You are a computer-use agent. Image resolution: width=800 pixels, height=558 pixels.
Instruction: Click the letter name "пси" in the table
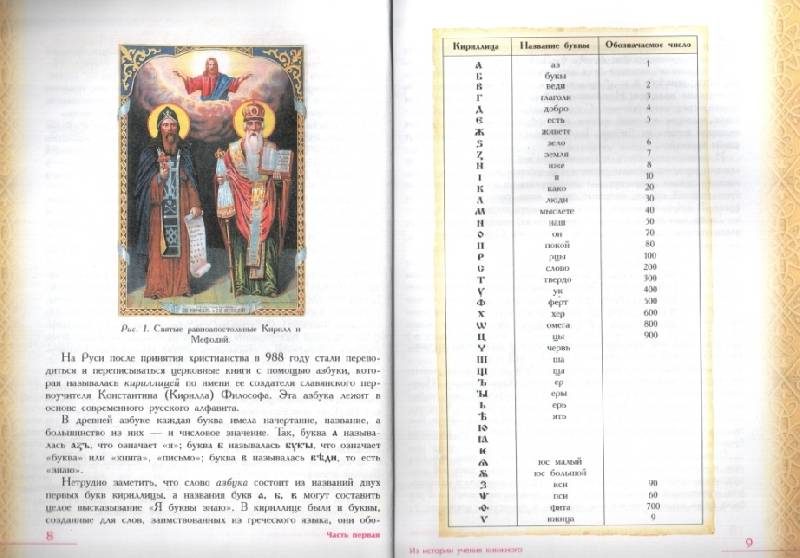(560, 496)
